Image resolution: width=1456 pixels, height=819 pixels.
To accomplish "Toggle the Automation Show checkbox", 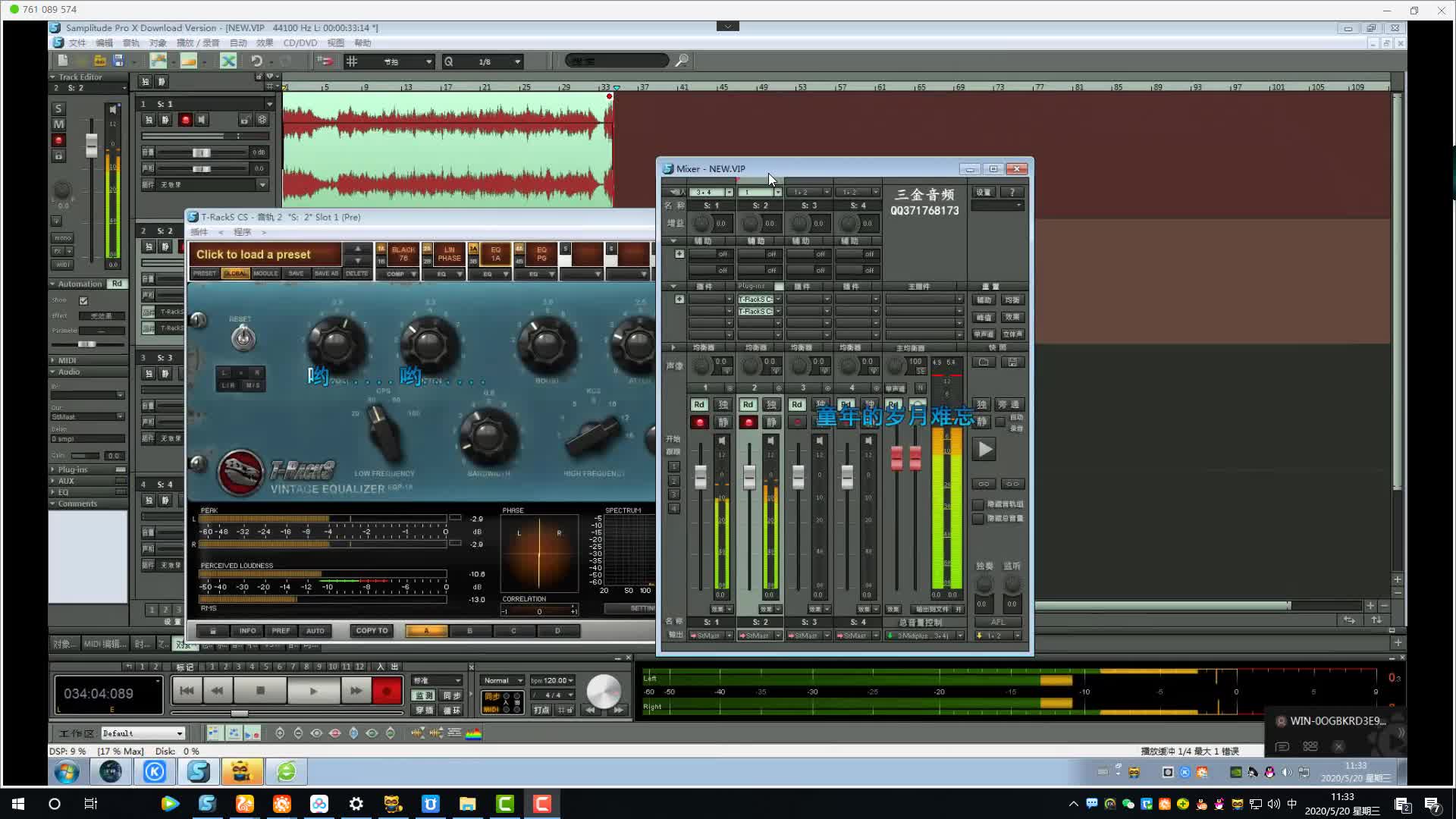I will [83, 301].
